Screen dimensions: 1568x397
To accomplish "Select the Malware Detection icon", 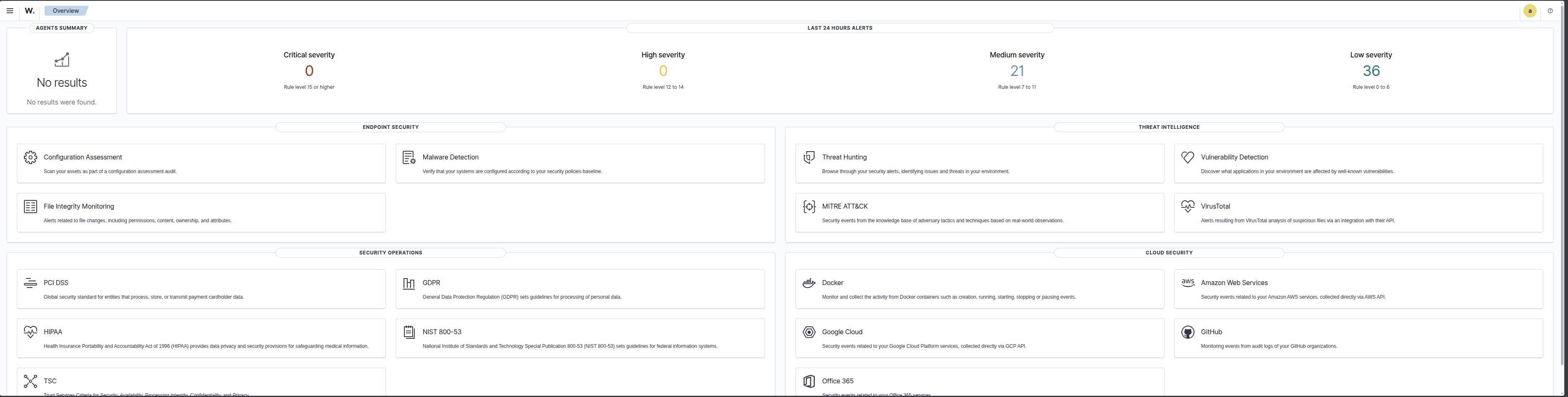I will [x=409, y=158].
